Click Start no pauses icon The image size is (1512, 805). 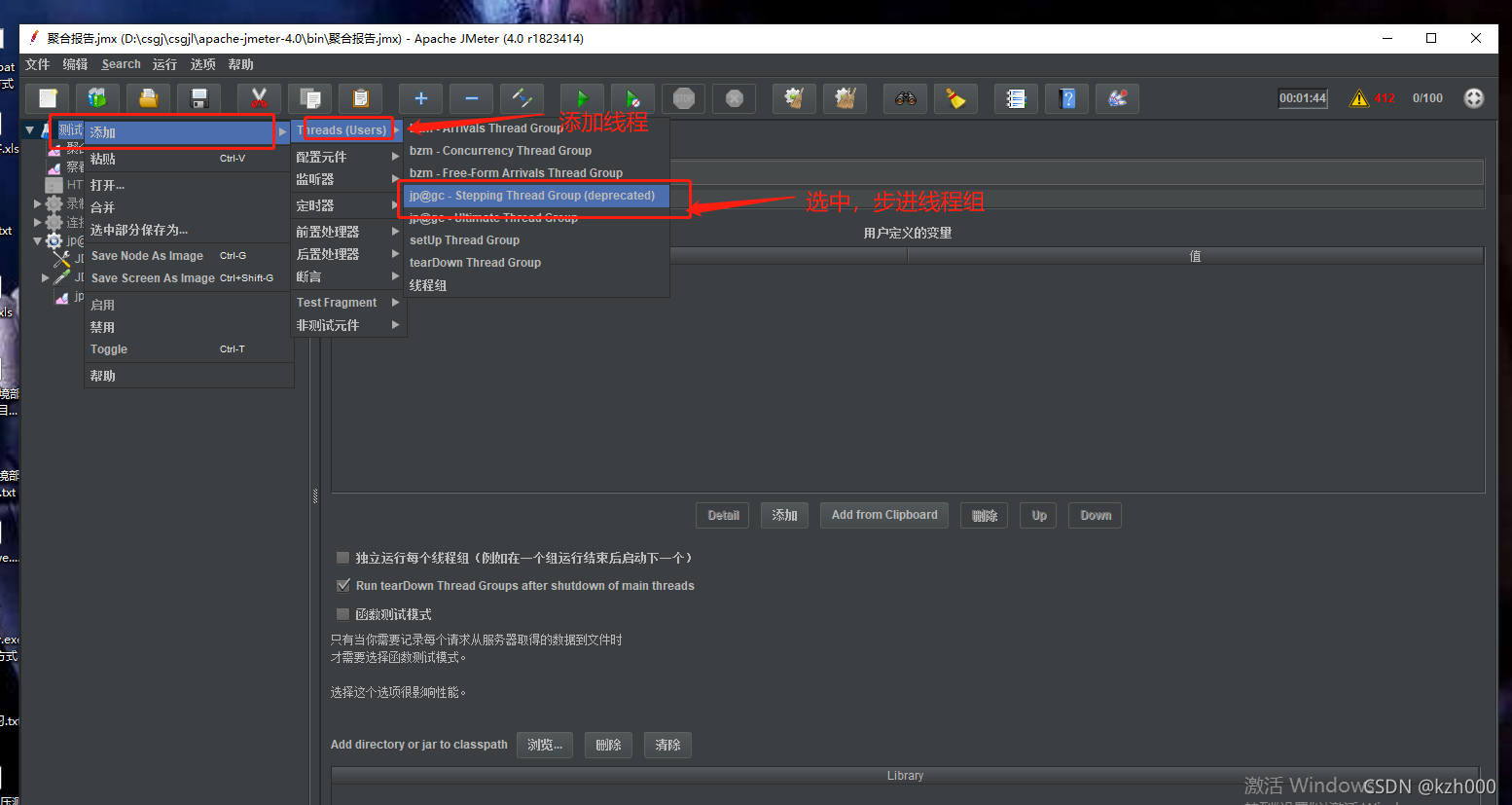[633, 98]
